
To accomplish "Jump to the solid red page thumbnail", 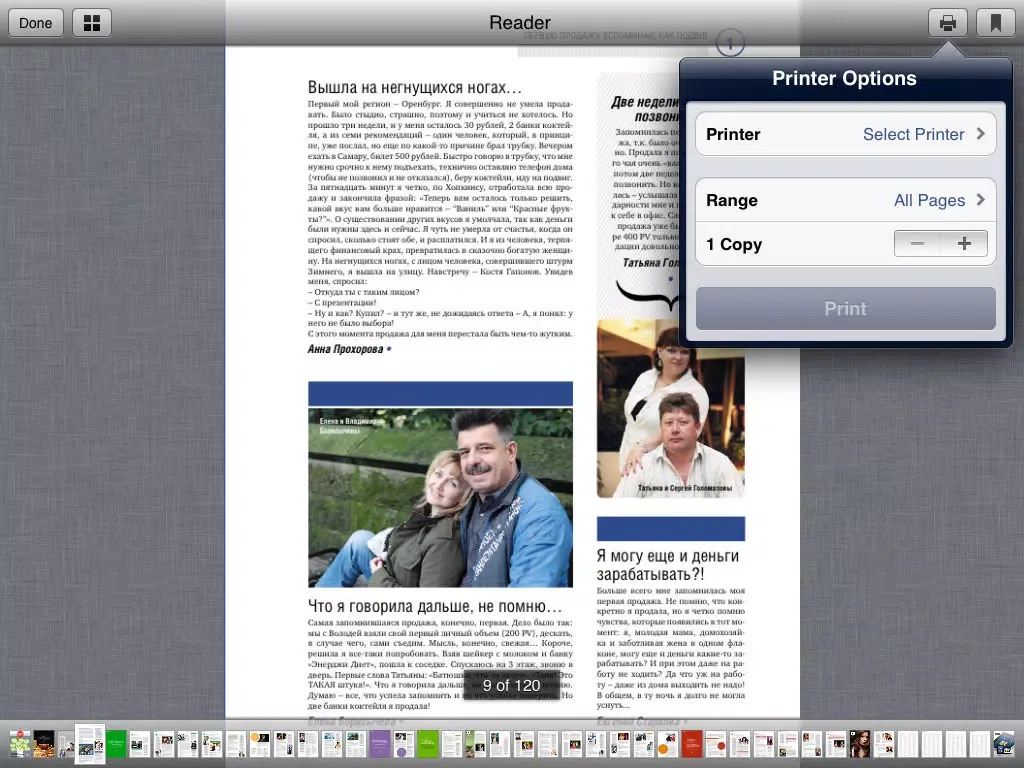I will [x=692, y=744].
